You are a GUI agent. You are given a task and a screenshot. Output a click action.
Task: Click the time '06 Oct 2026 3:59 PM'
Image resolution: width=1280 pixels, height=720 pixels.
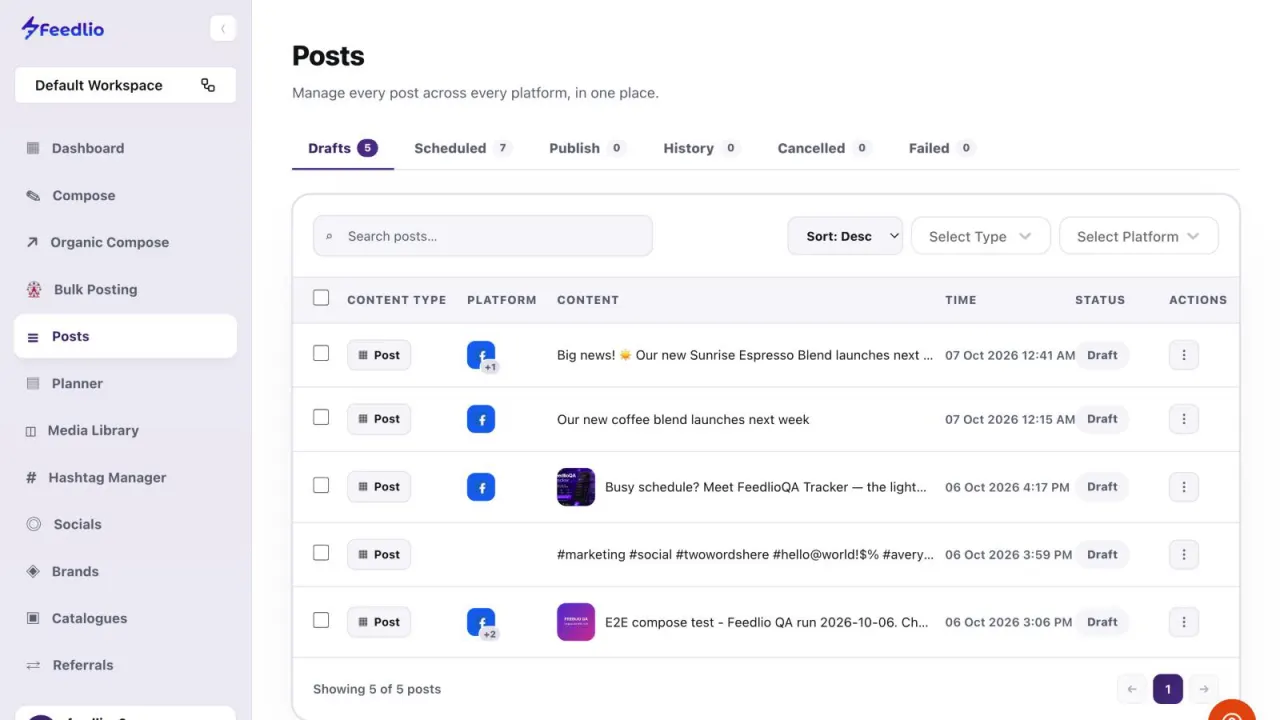click(x=1008, y=554)
